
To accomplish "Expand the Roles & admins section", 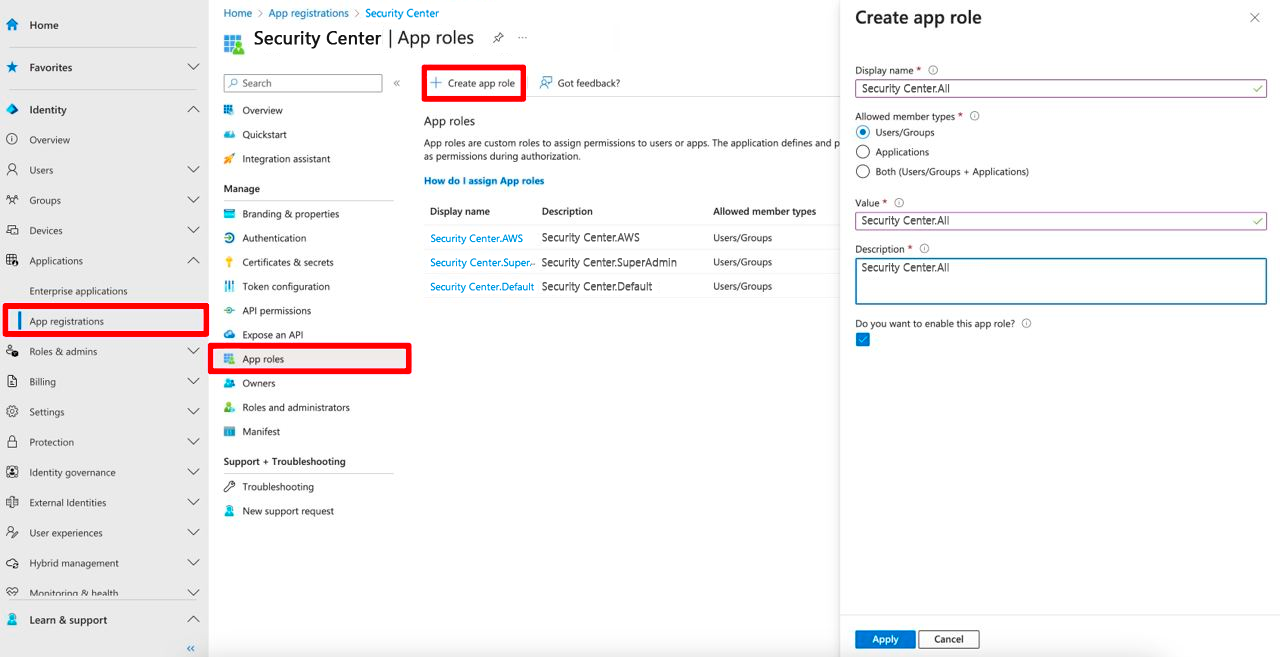I will point(193,351).
